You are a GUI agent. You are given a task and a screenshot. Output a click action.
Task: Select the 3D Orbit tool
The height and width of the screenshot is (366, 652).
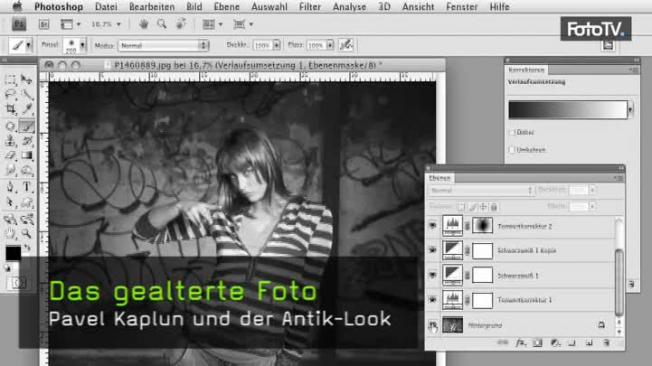point(27,219)
